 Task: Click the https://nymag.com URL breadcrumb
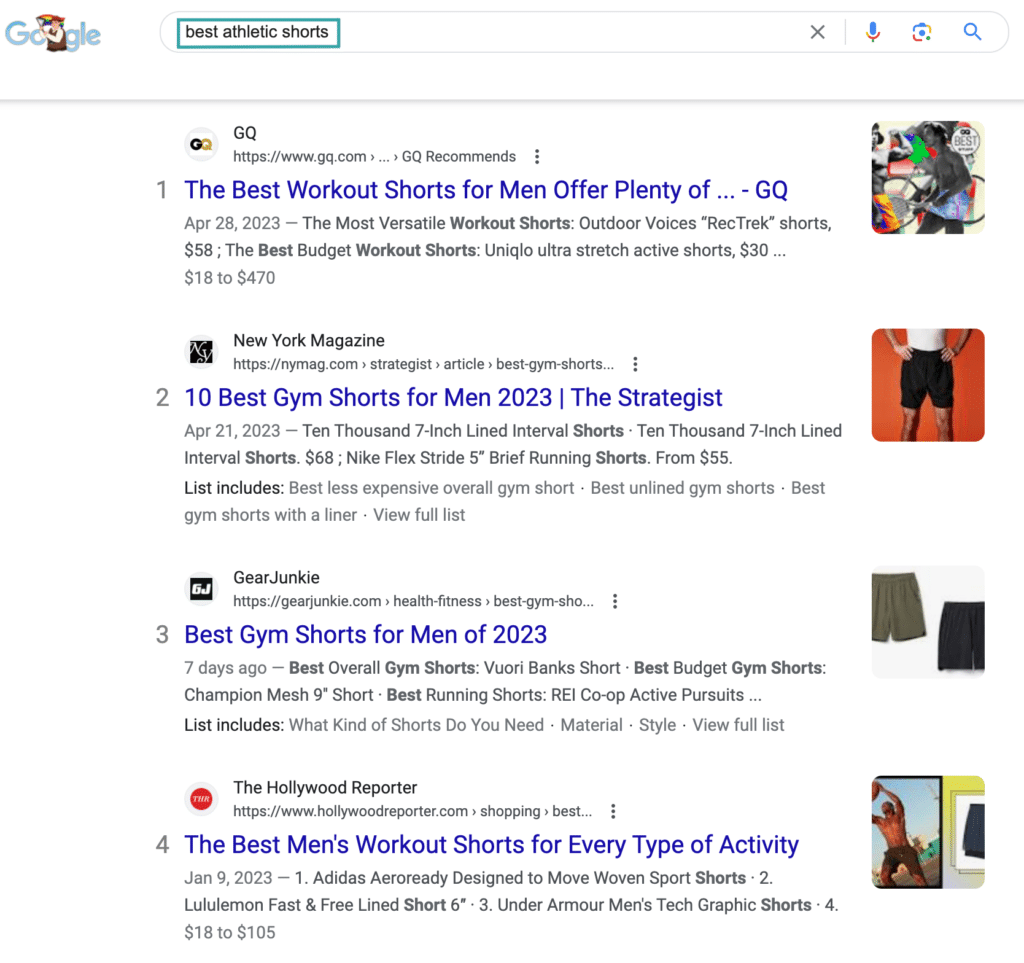(x=423, y=364)
